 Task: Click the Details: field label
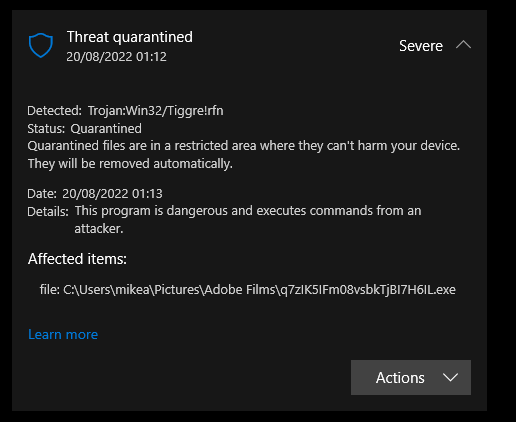pyautogui.click(x=48, y=212)
